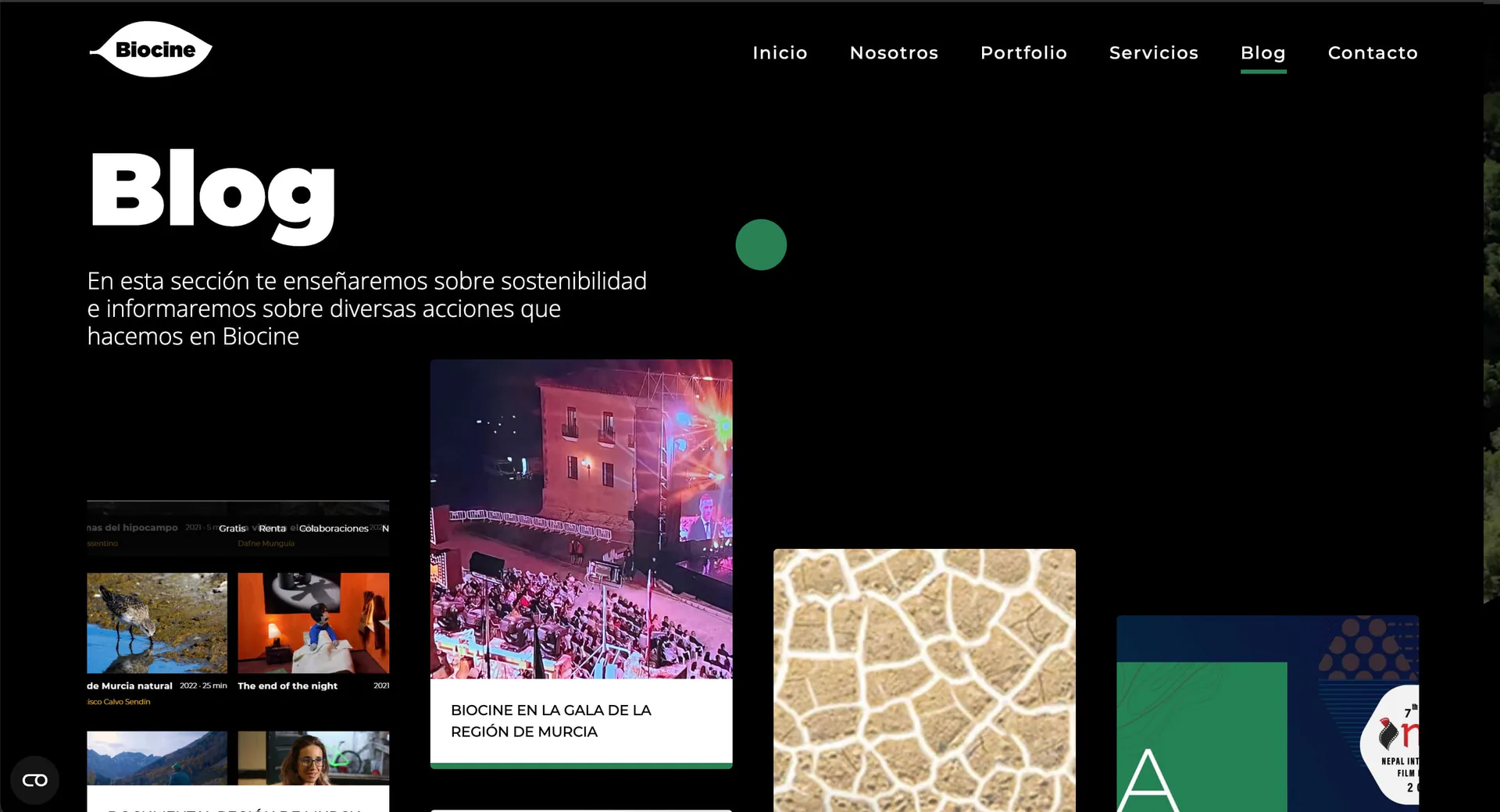This screenshot has width=1500, height=812.
Task: Select the Colaboraciones filter label
Action: 334,529
